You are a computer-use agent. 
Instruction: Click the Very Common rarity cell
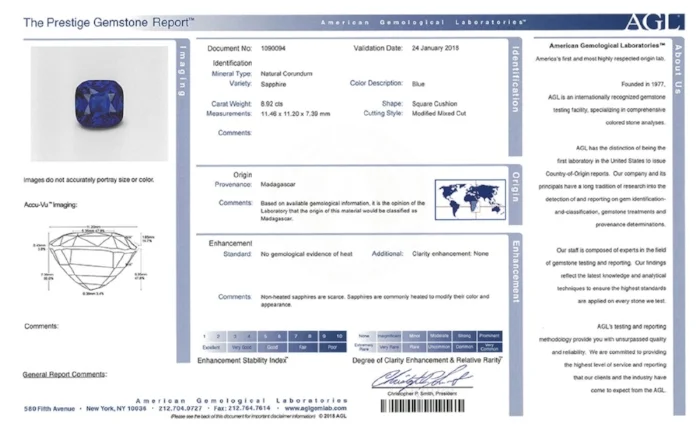pos(490,347)
